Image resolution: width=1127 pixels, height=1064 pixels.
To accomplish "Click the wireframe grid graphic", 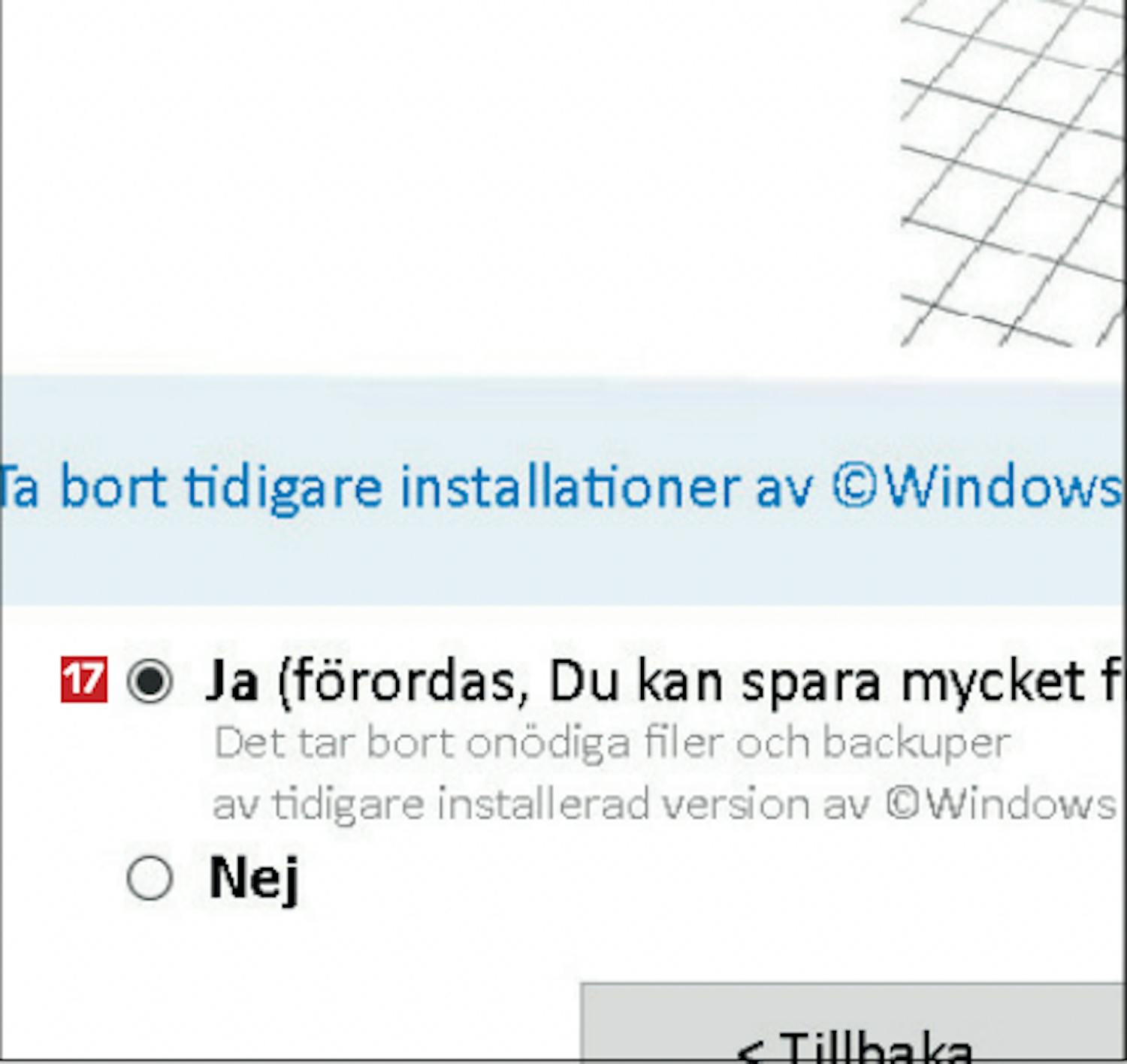I will (1014, 173).
